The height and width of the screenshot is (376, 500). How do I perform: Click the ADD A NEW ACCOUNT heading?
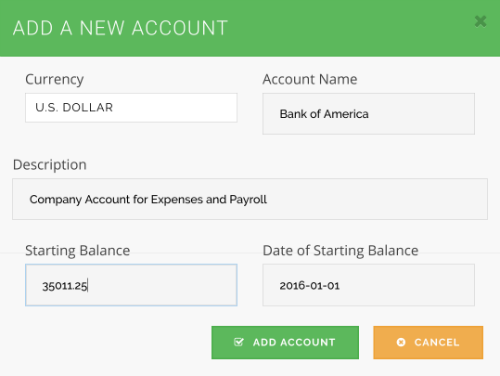coord(120,28)
